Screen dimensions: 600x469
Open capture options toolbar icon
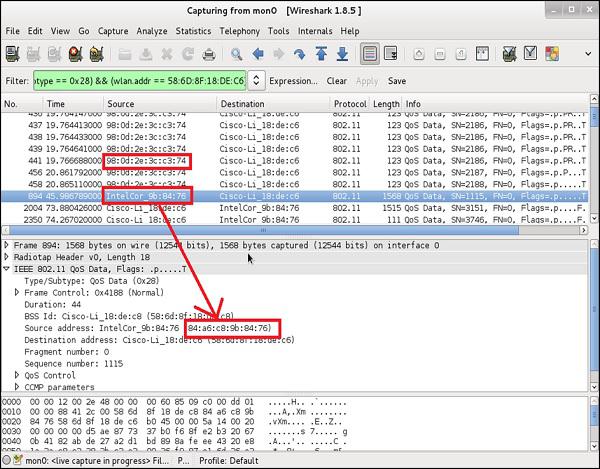pyautogui.click(x=33, y=54)
